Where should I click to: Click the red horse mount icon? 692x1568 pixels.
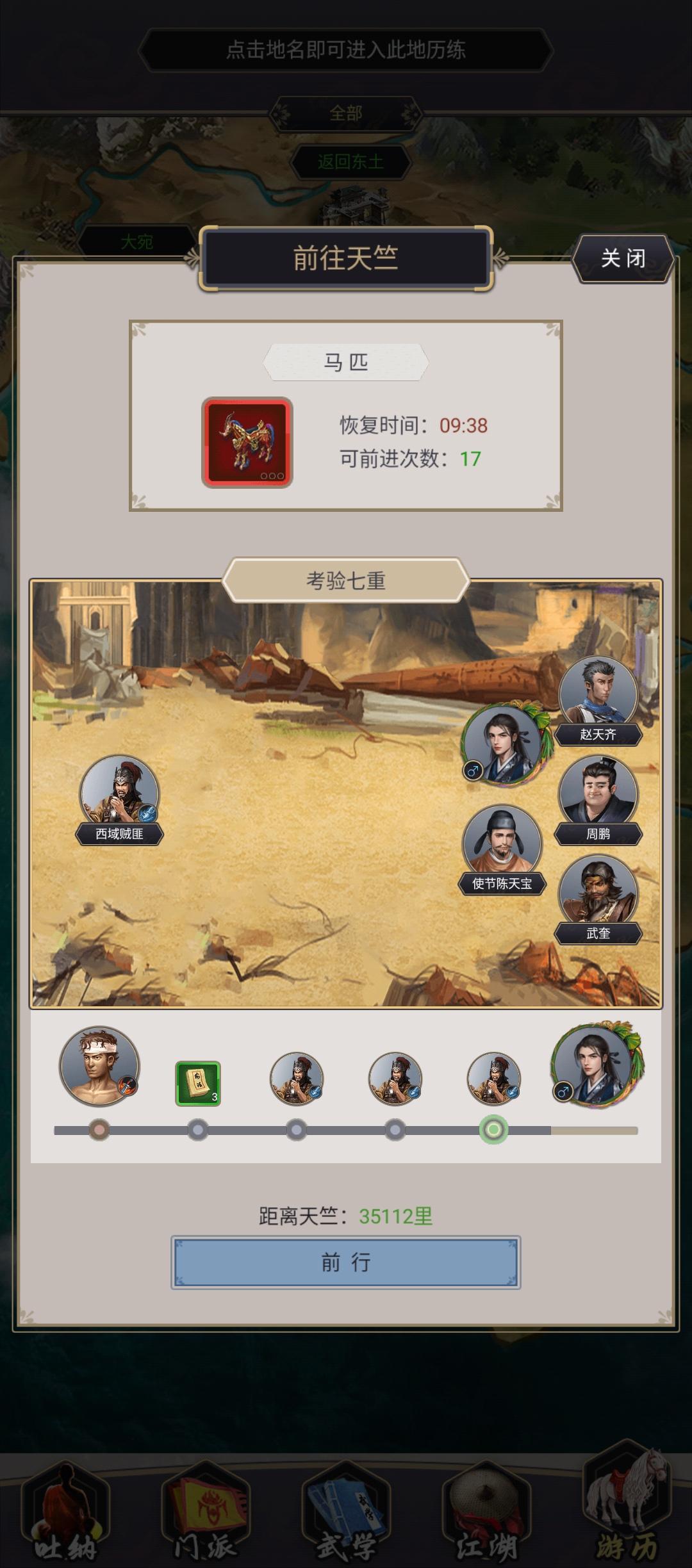pos(247,443)
